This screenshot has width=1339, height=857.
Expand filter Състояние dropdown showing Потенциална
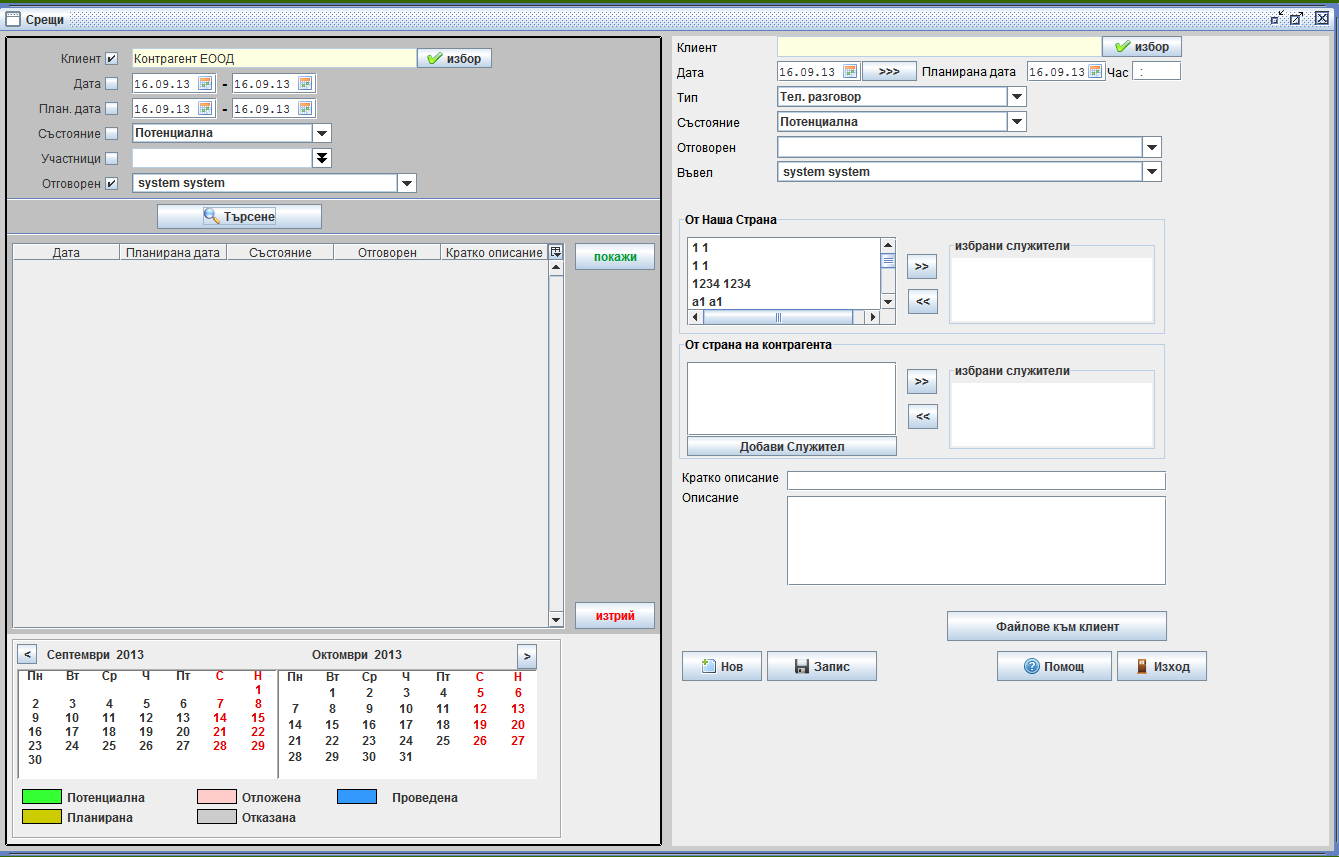[x=322, y=133]
